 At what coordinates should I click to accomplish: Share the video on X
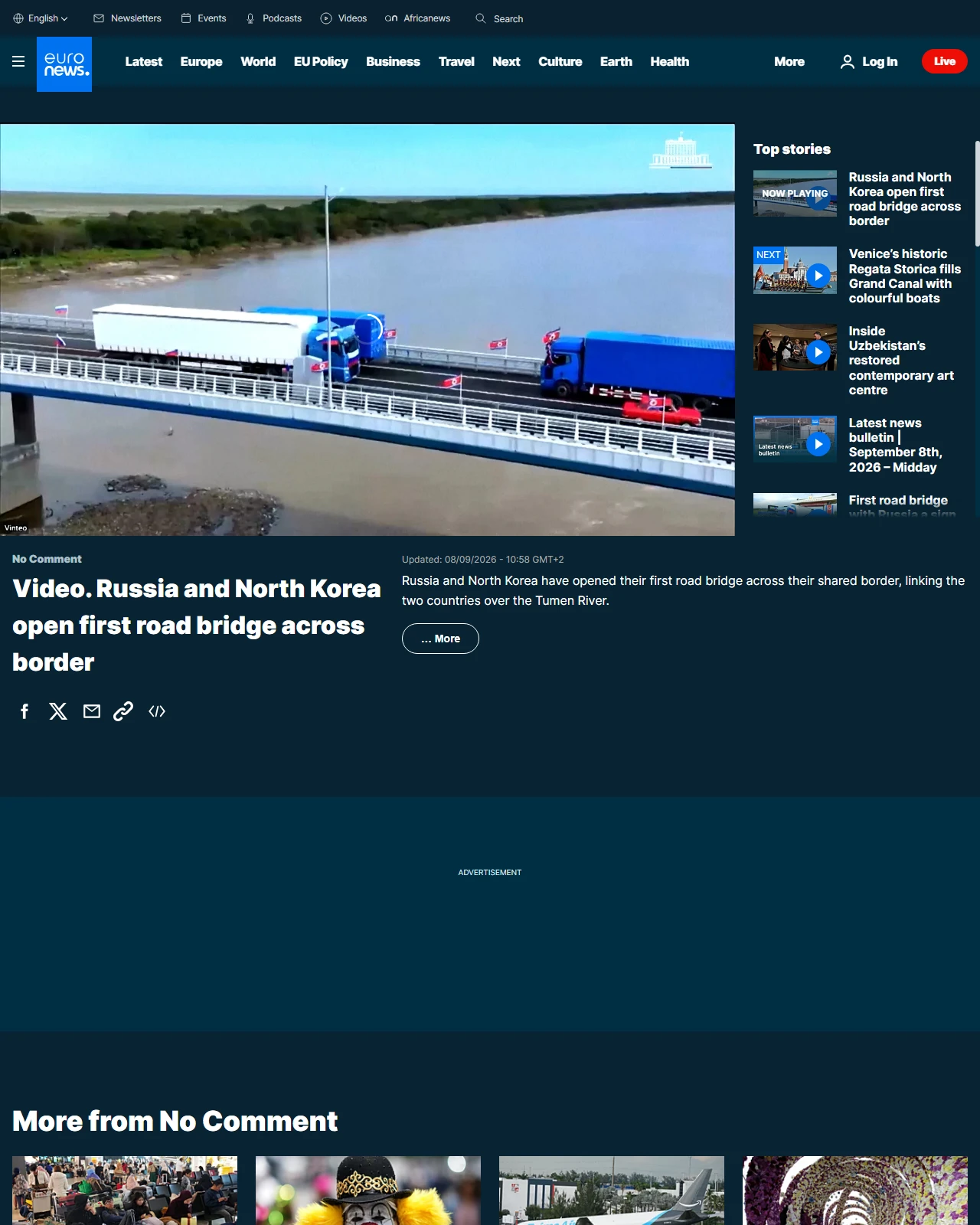click(58, 711)
